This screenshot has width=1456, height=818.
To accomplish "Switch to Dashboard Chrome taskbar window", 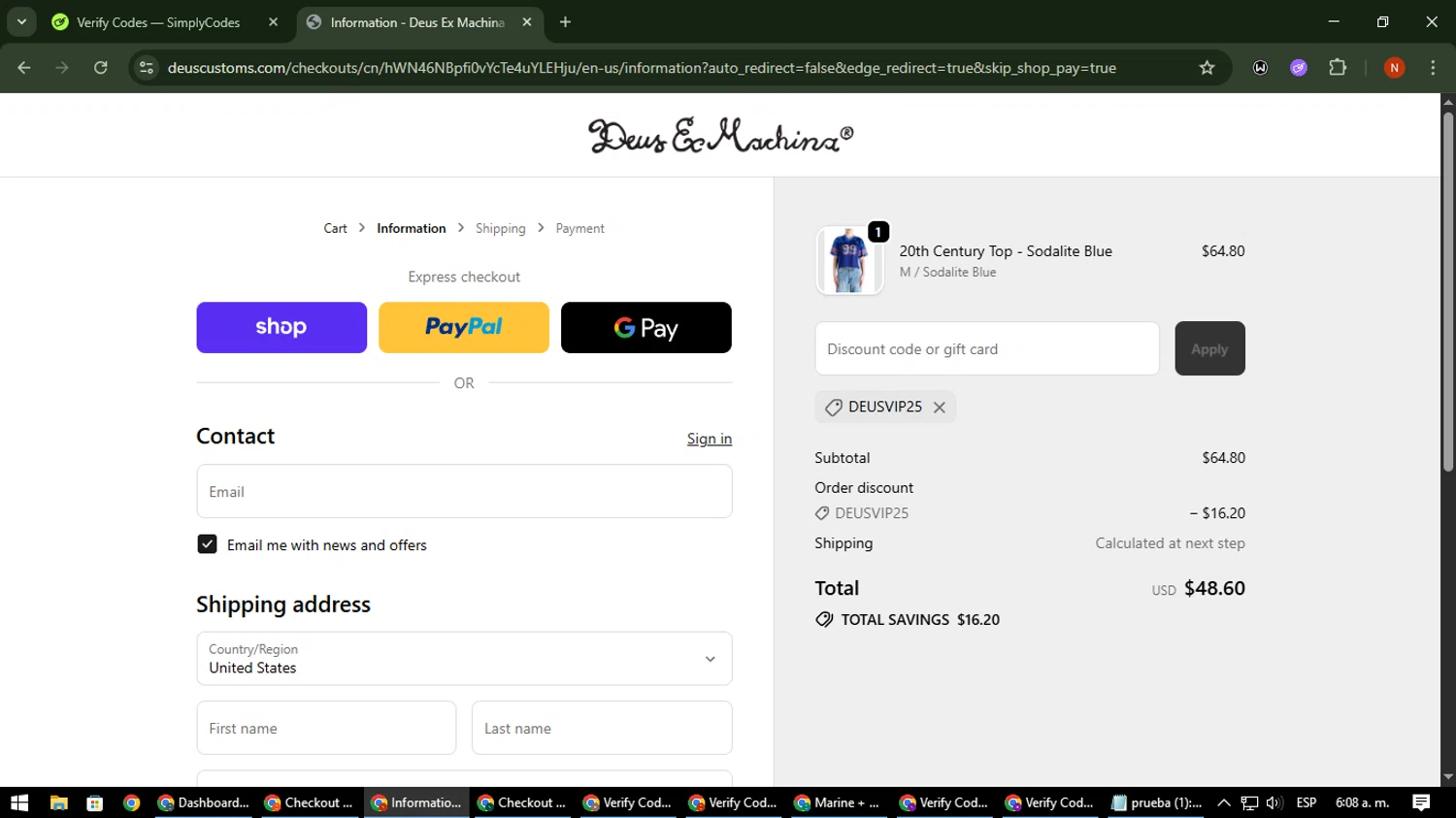I will [204, 802].
